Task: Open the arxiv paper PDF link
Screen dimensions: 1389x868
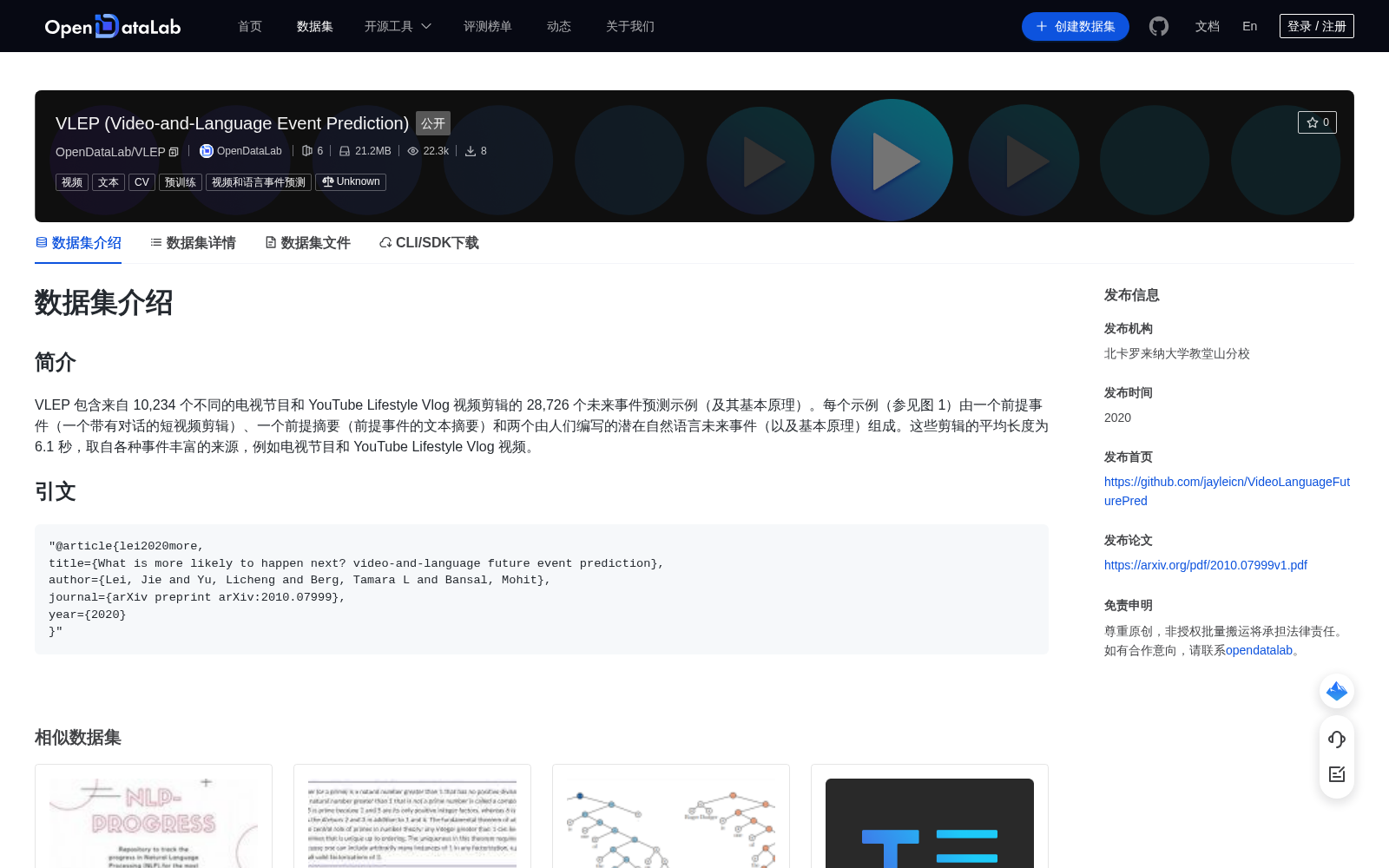Action: pyautogui.click(x=1206, y=565)
